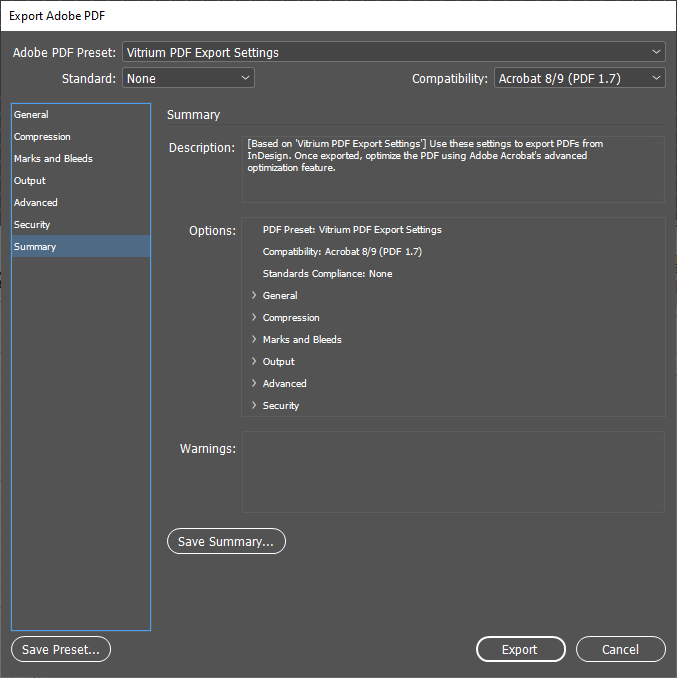Screen dimensions: 677x678
Task: Expand the Security section in Options
Action: [x=254, y=406]
